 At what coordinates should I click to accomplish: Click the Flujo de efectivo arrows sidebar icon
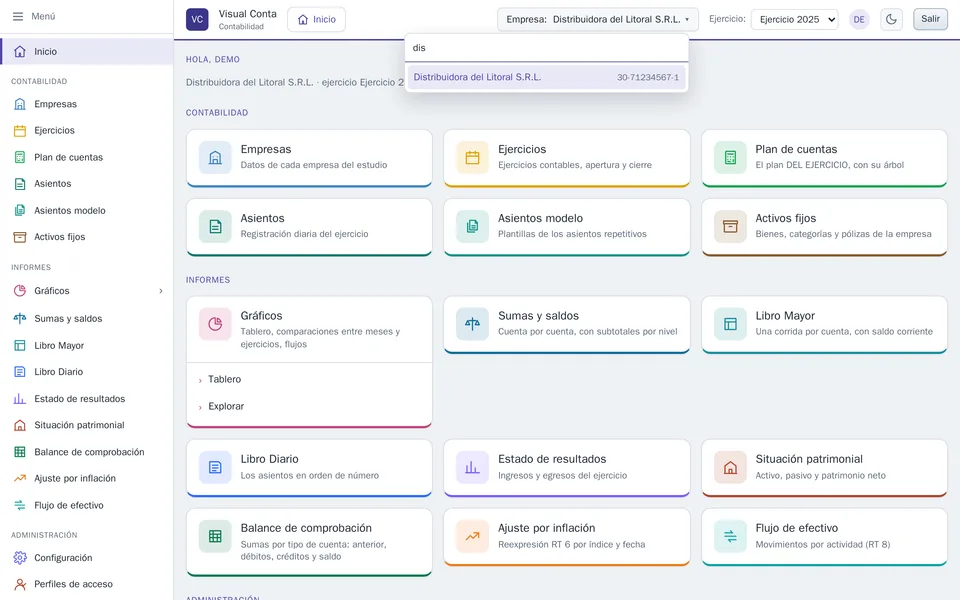tap(20, 505)
